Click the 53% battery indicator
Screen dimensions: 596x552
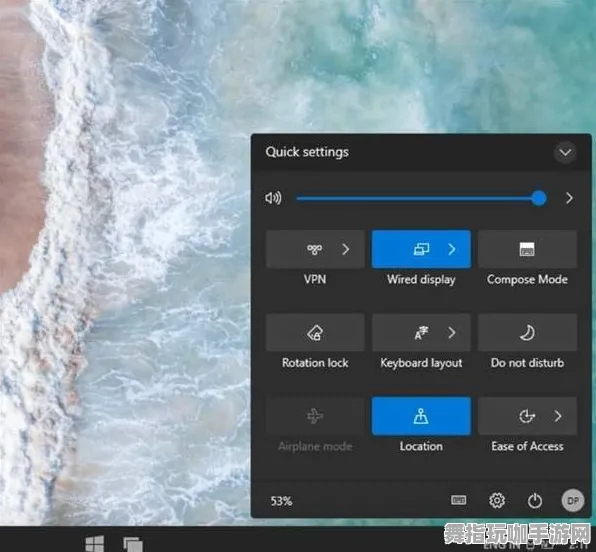281,501
